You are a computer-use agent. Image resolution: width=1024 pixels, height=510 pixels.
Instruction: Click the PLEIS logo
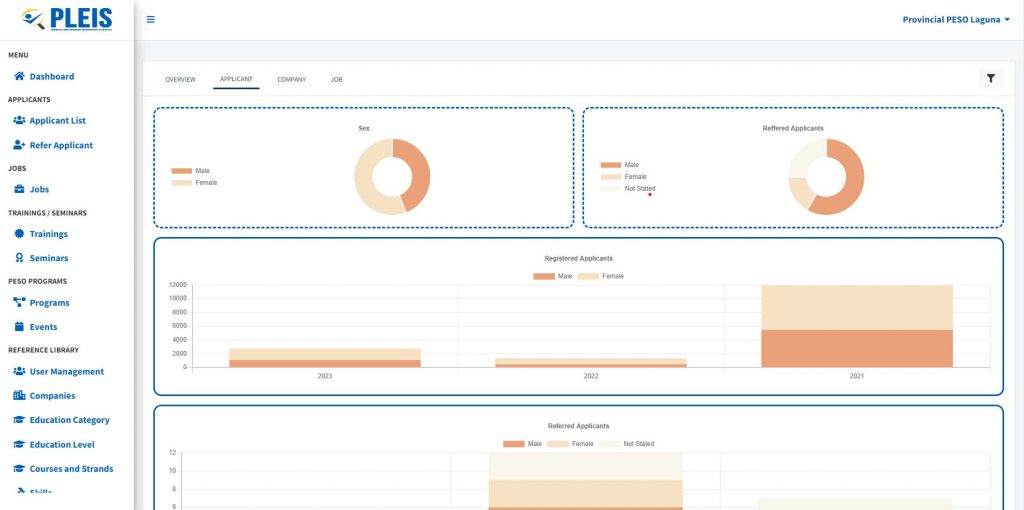pyautogui.click(x=67, y=19)
